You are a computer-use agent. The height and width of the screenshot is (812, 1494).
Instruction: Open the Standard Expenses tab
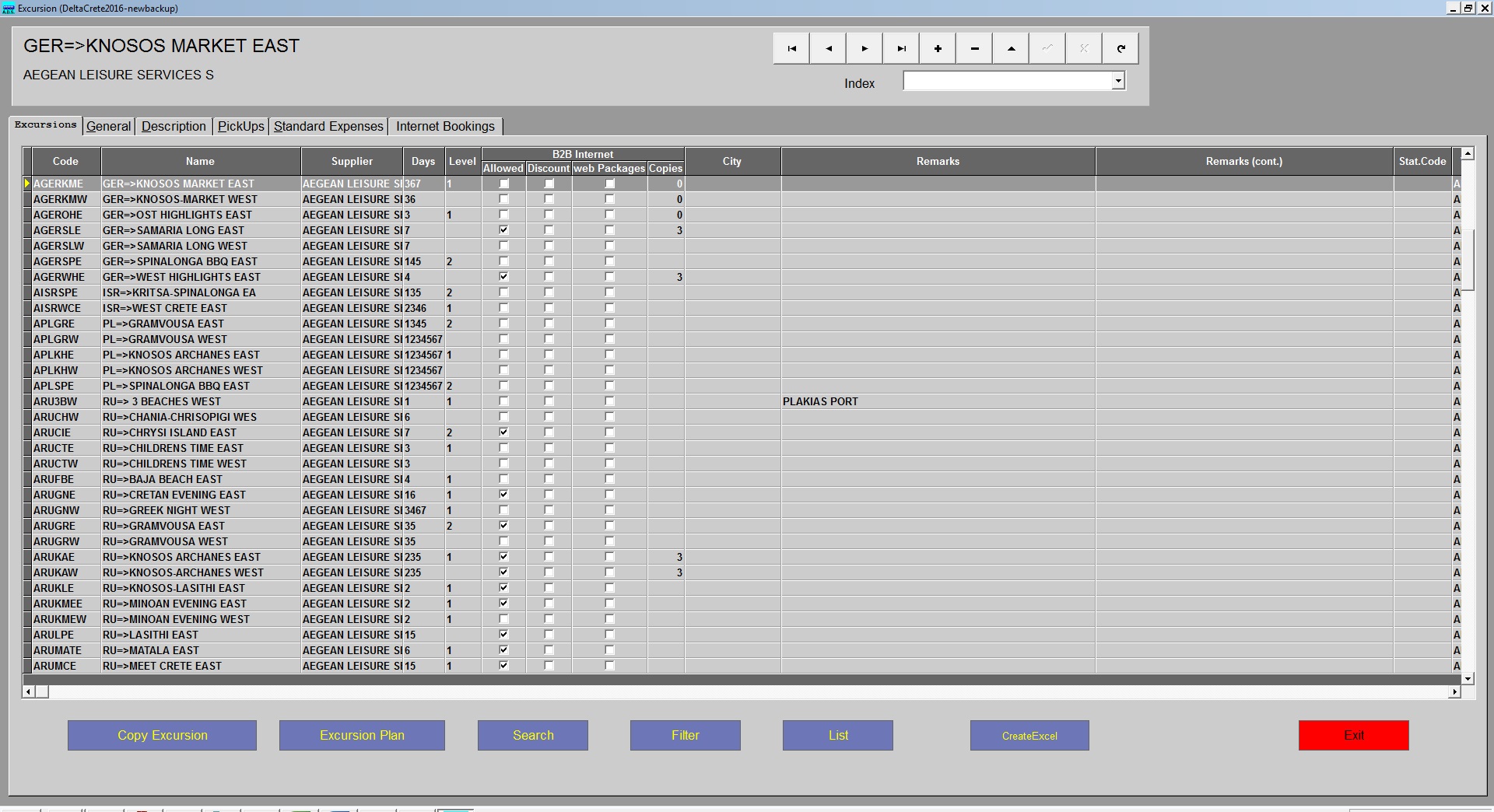click(328, 126)
